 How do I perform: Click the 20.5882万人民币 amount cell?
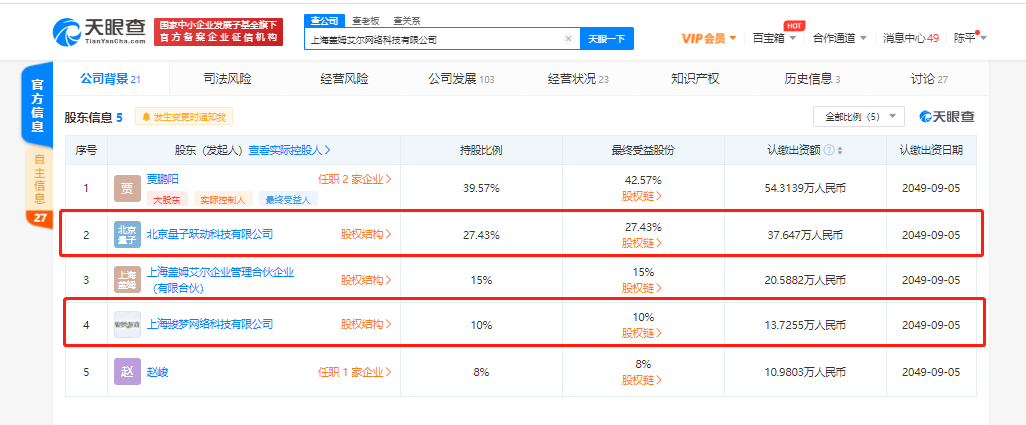805,280
